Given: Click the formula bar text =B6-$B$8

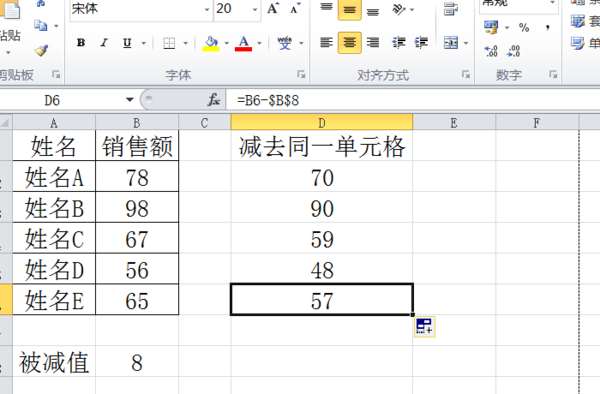Looking at the screenshot, I should pos(268,101).
